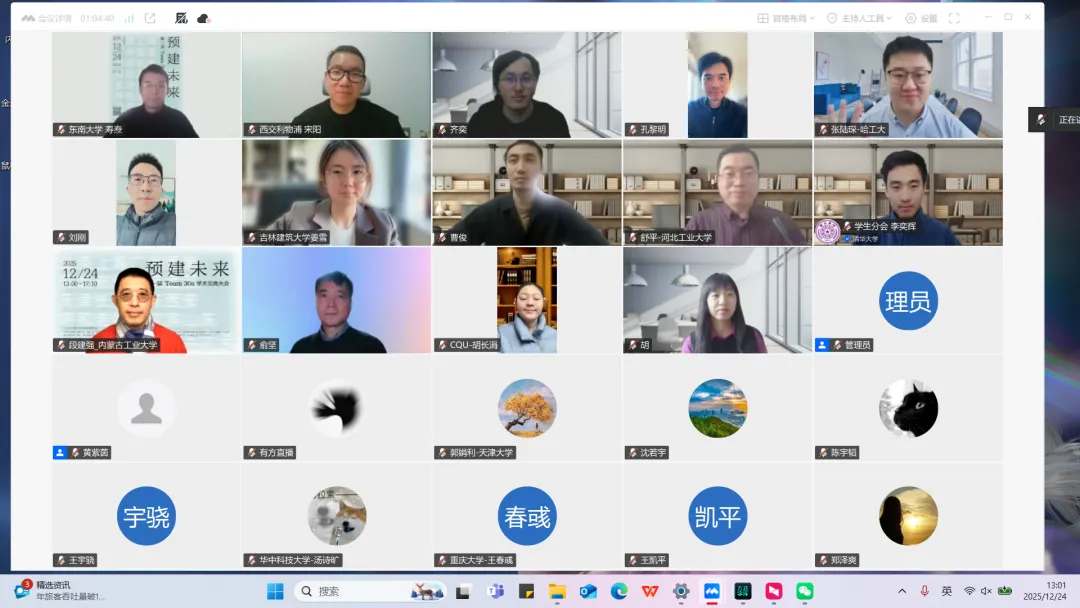Enter fullscreen mode via the fullscreen icon
1080x608 pixels.
click(x=954, y=18)
